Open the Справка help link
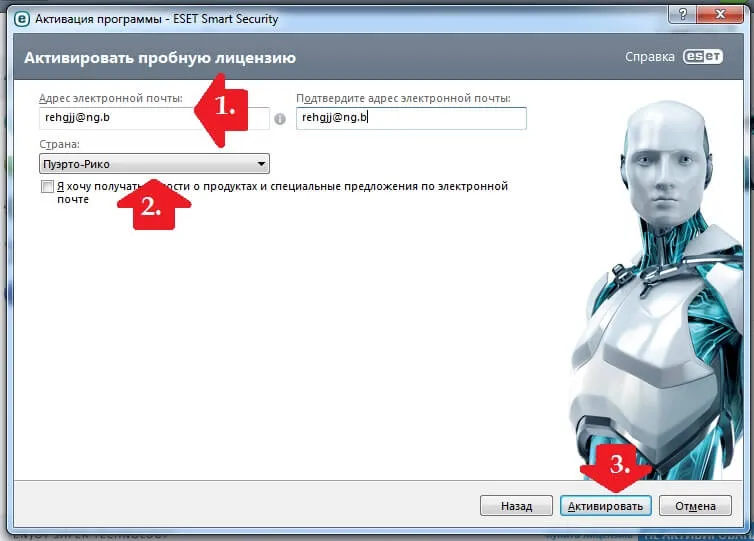This screenshot has height=541, width=754. coord(650,57)
